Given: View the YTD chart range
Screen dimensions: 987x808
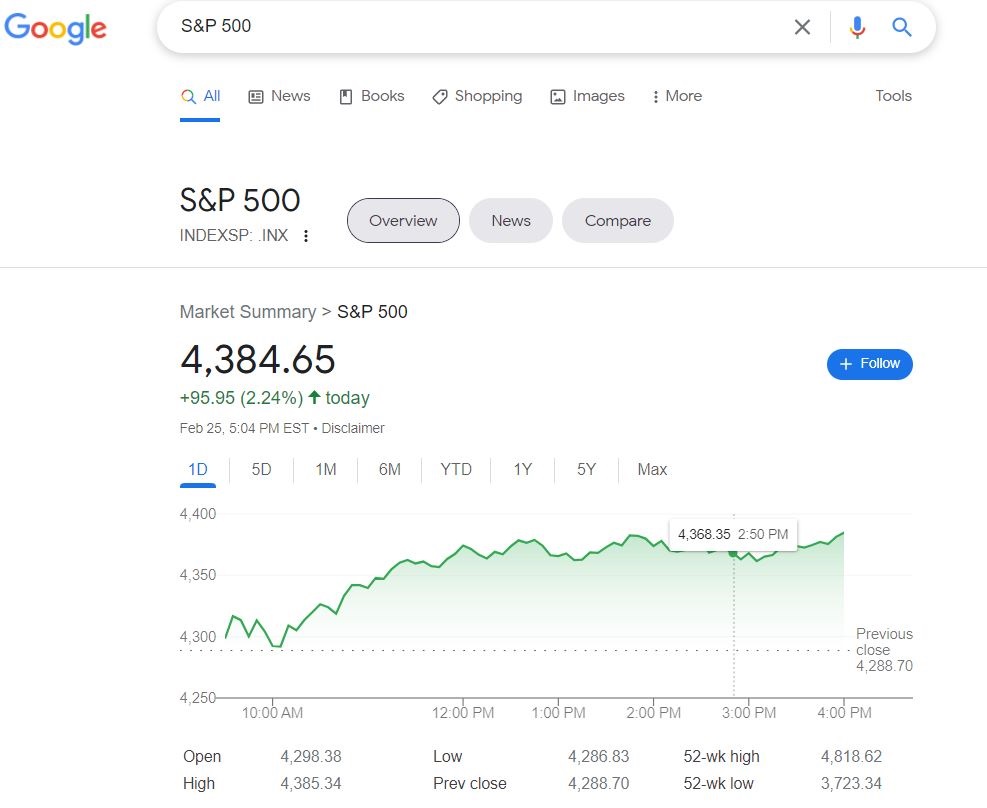Looking at the screenshot, I should point(455,469).
